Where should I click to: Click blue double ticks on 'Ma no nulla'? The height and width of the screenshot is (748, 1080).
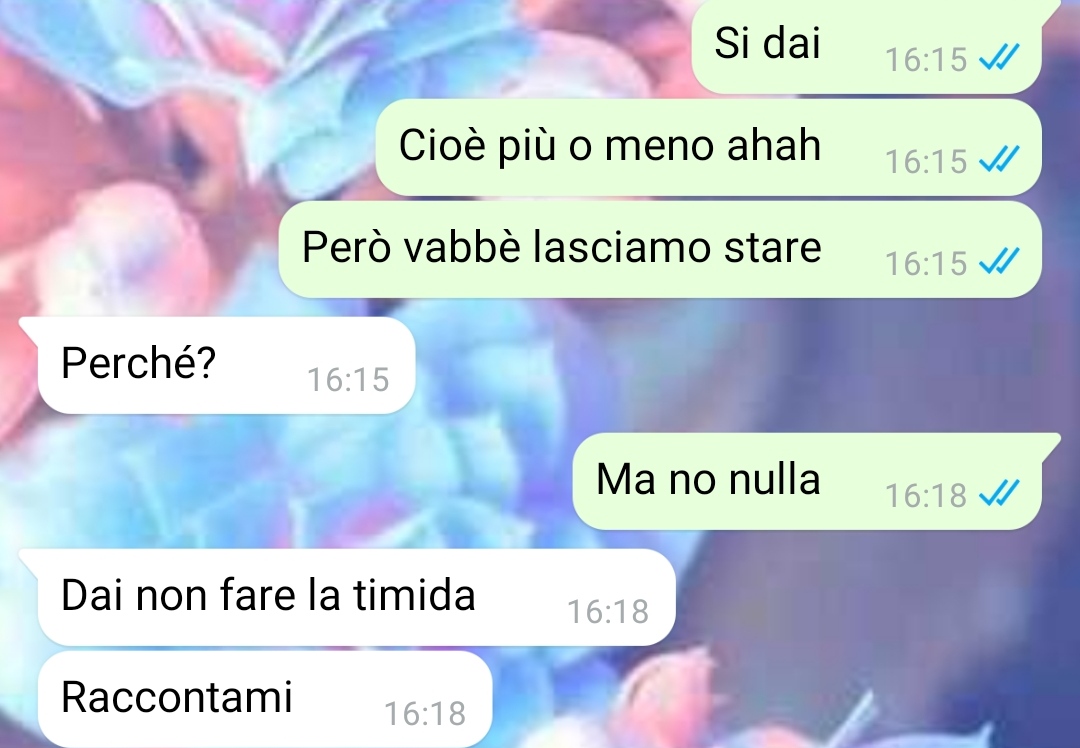point(999,494)
